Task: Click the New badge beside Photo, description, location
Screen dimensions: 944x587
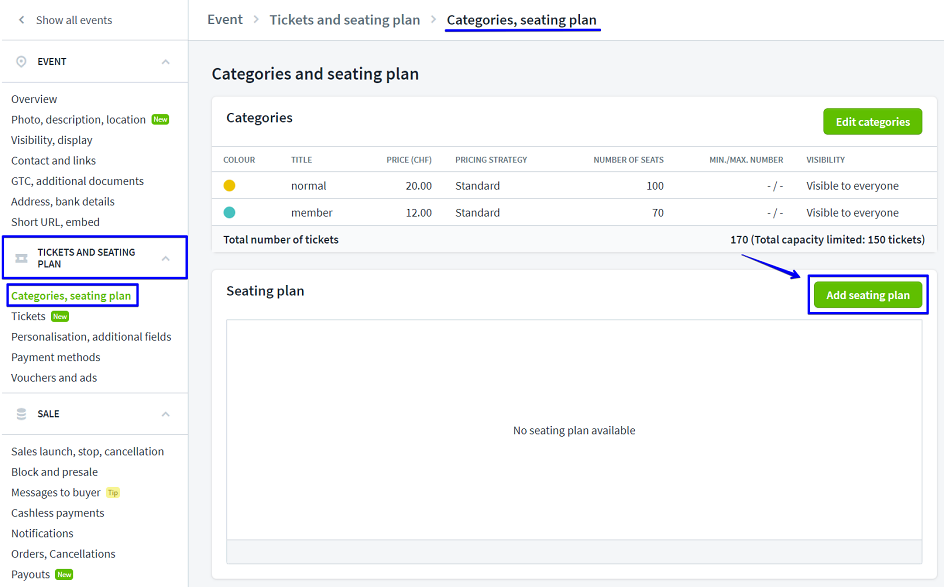Action: (160, 120)
